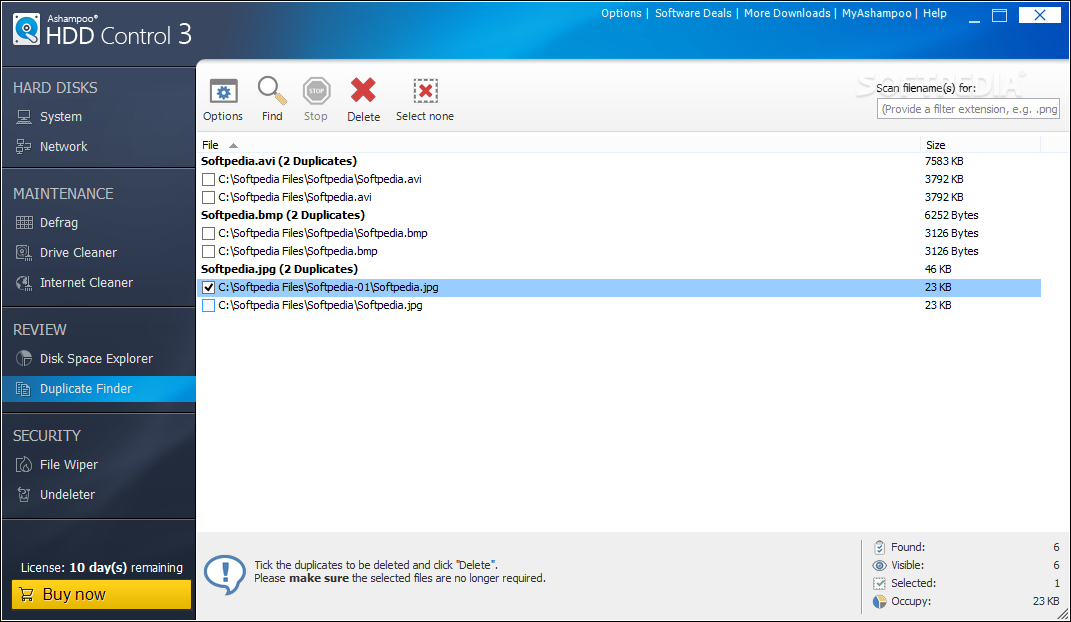
Task: Select the Softpedia.avi (2 Duplicates) group row
Action: (x=620, y=161)
